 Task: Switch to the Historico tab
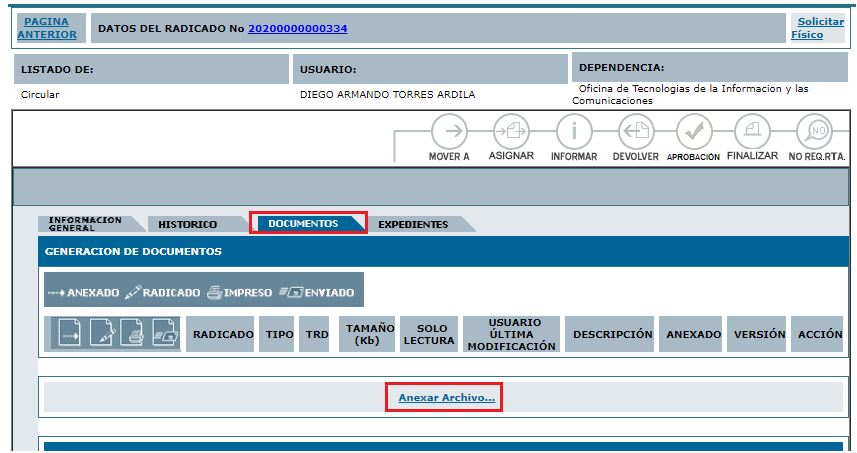coord(188,224)
